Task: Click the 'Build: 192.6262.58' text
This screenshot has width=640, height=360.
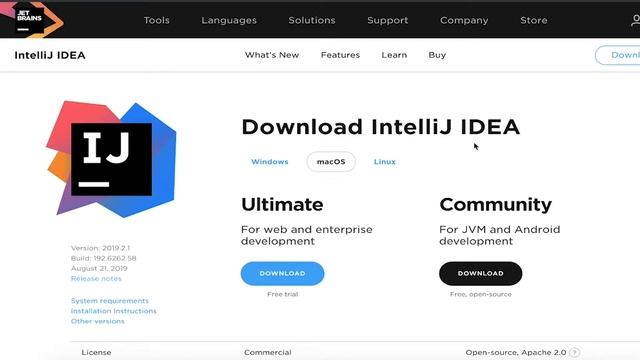Action: pyautogui.click(x=103, y=258)
